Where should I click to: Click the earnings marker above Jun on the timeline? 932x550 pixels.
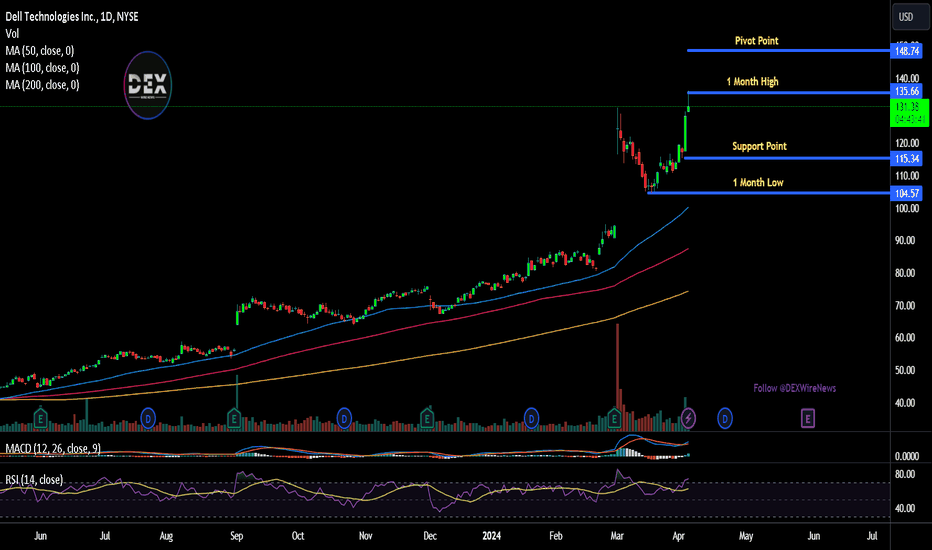(40, 419)
